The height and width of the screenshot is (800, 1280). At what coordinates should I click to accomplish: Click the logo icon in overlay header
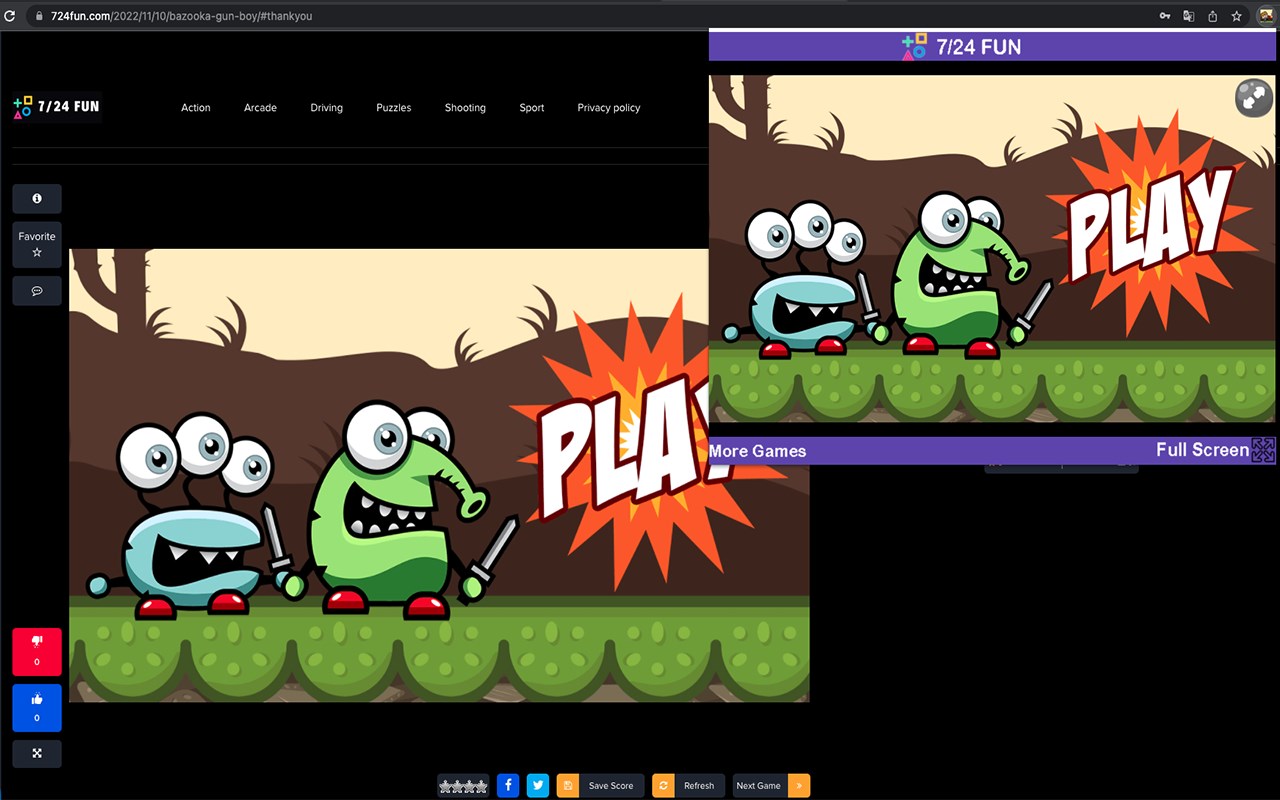[914, 47]
